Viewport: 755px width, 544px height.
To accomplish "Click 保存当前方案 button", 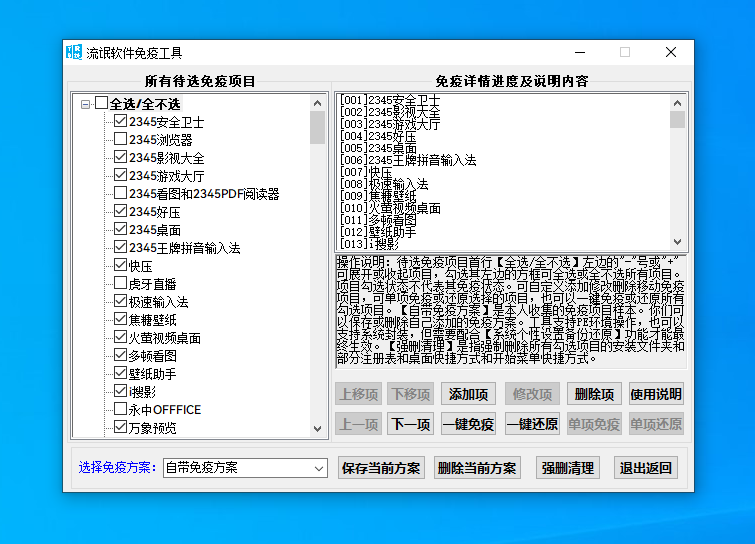I will click(x=381, y=468).
